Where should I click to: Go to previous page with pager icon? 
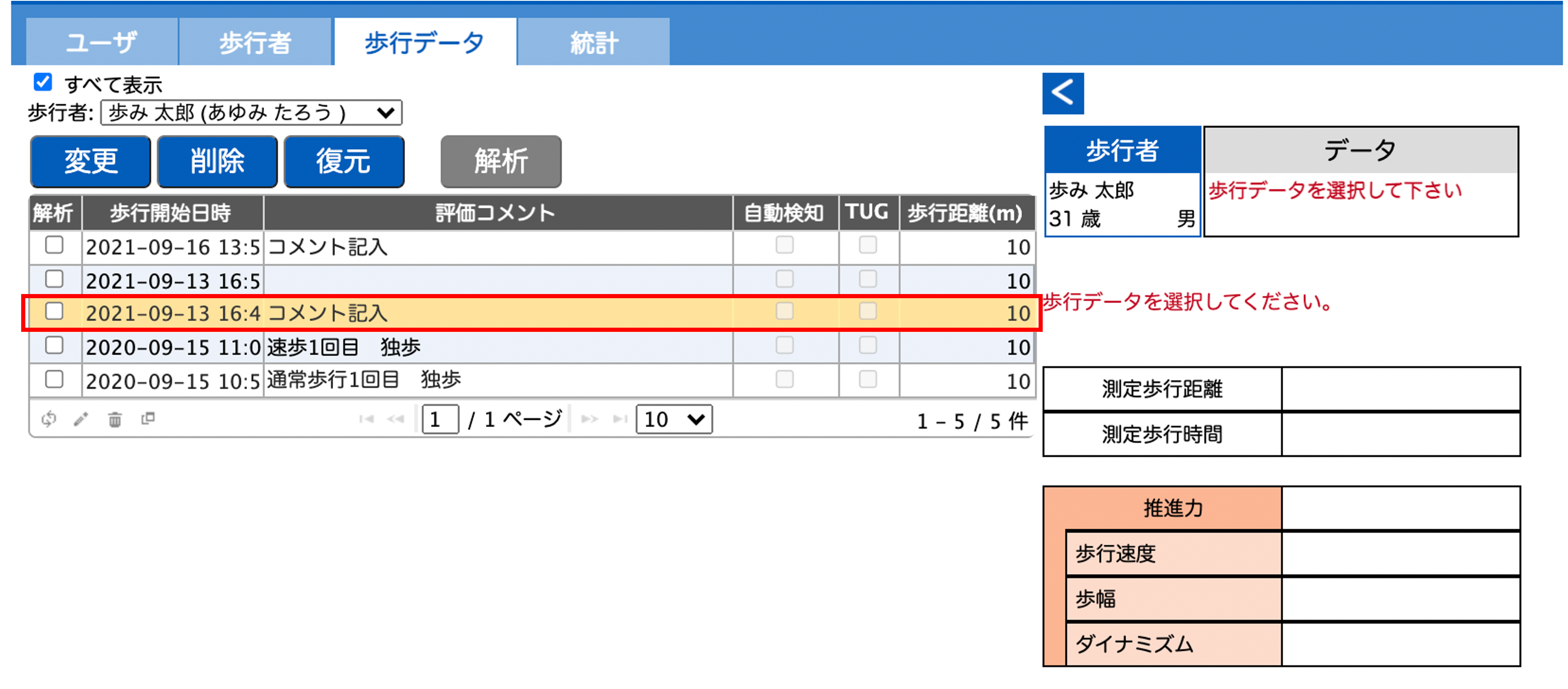pos(396,419)
